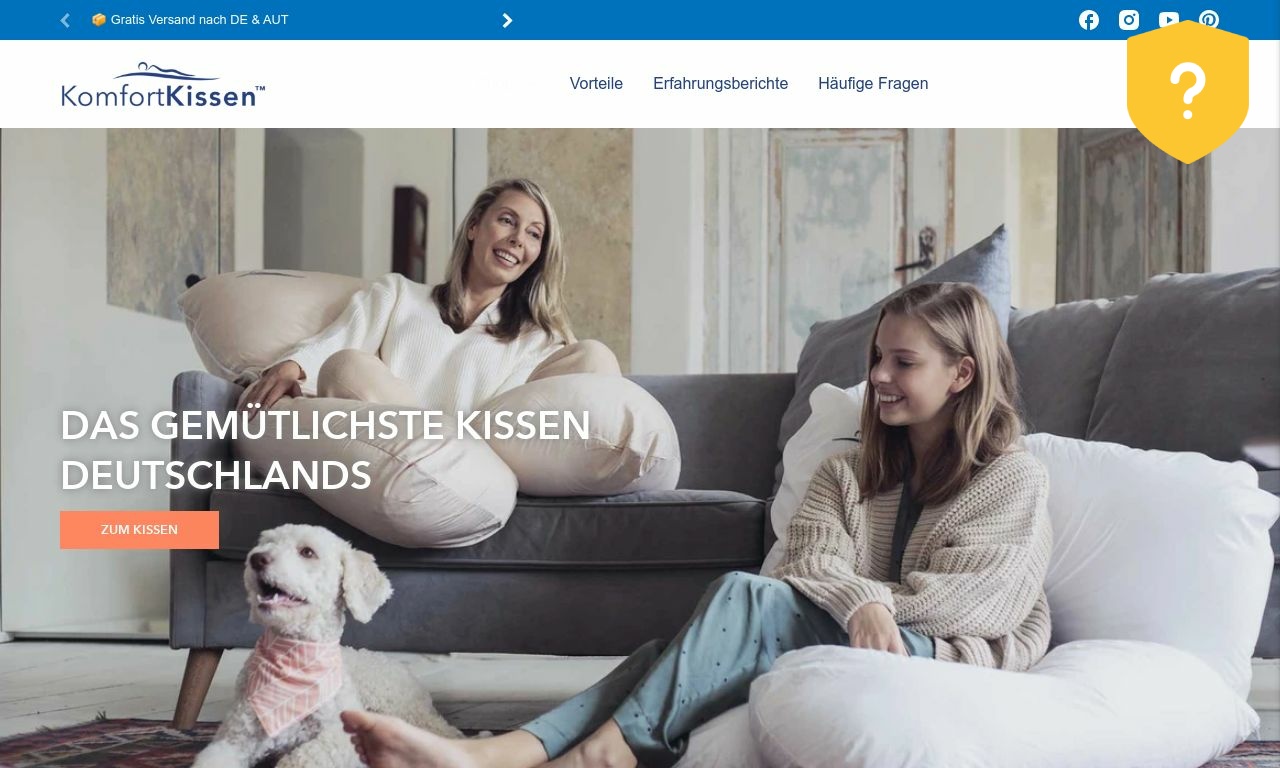
Task: Open the Facebook social link
Action: (x=1089, y=20)
